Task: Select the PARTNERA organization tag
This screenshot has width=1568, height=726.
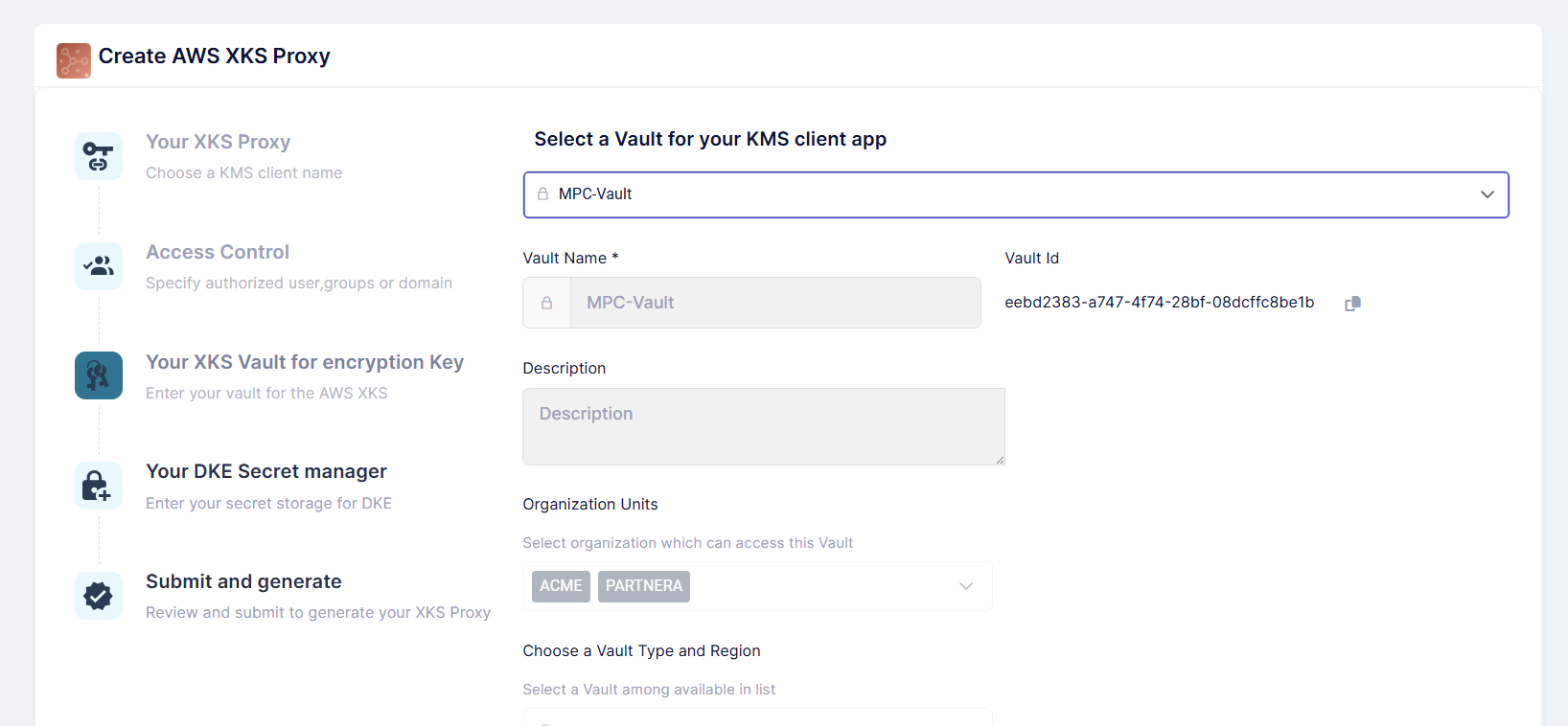Action: coord(644,586)
